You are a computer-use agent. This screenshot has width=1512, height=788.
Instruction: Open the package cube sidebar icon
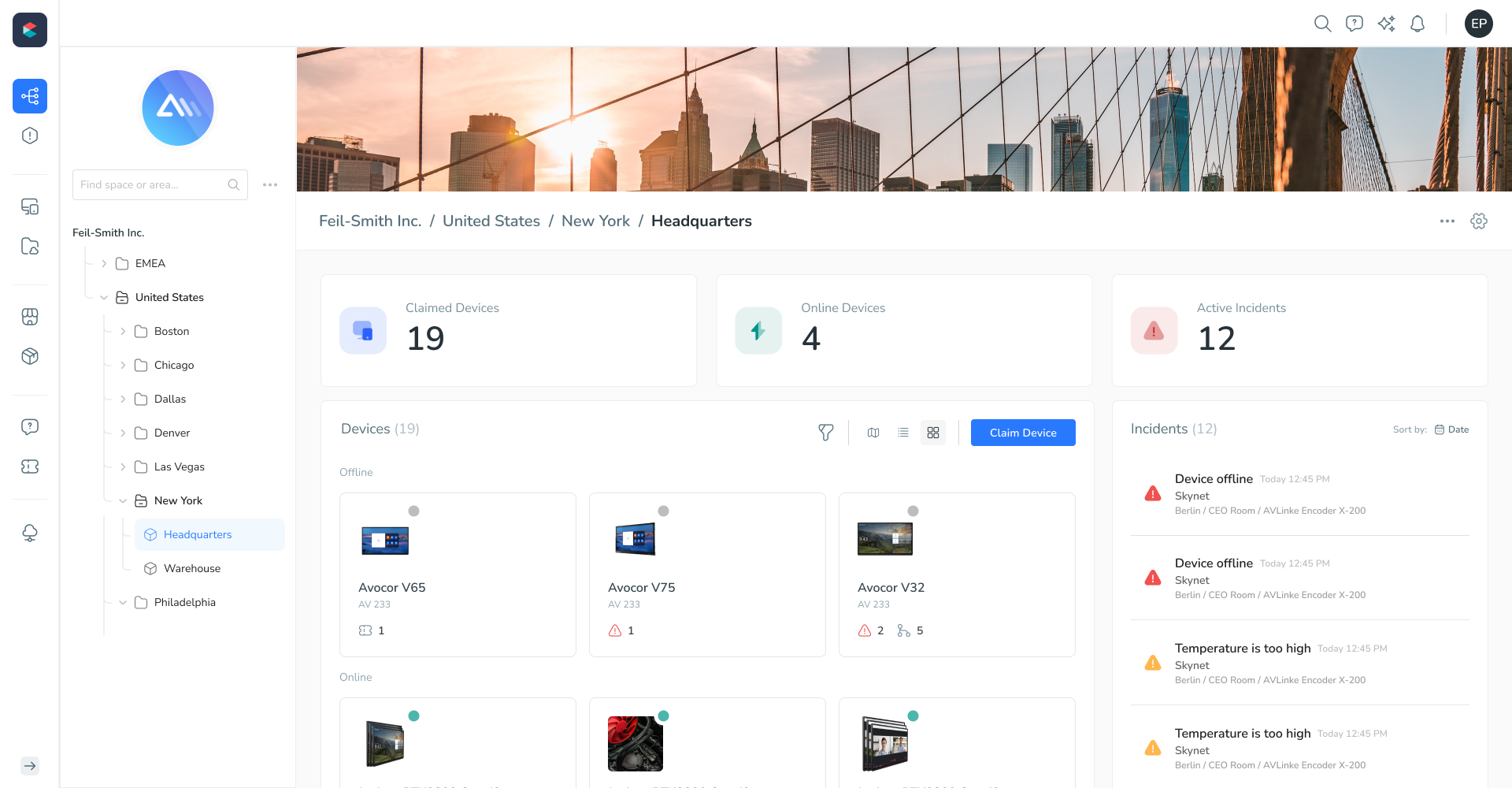(30, 356)
